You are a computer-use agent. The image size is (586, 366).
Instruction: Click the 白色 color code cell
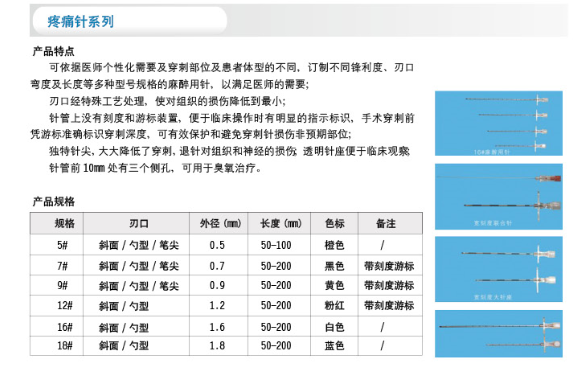click(x=334, y=327)
